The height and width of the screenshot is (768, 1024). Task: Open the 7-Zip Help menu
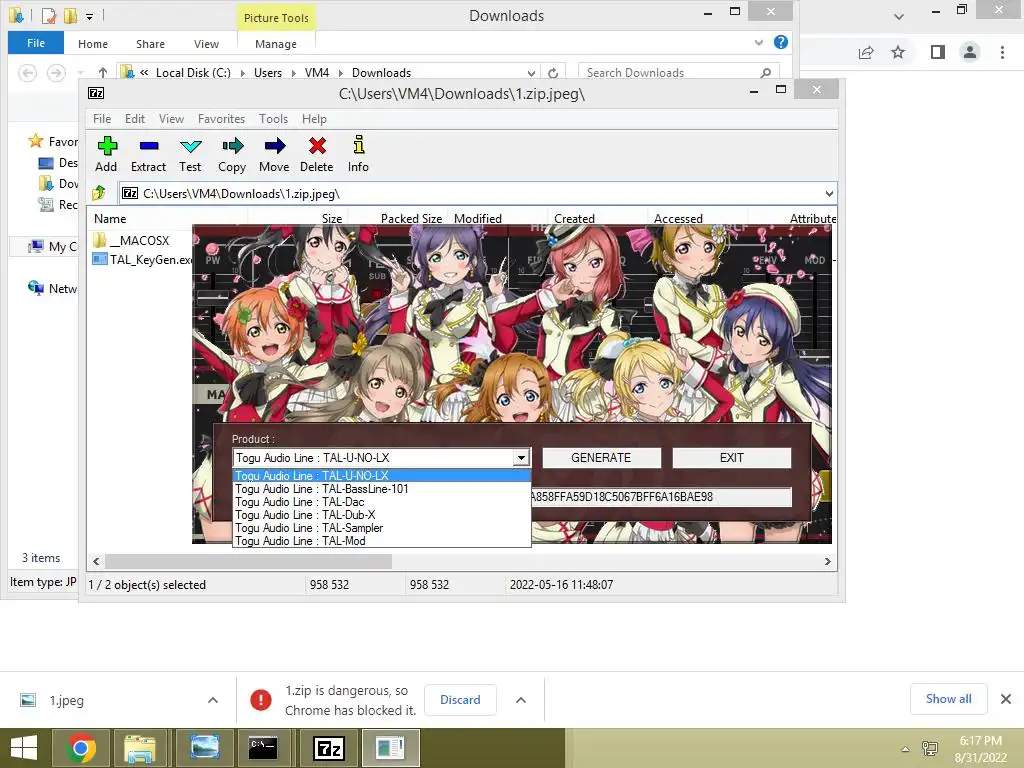[x=314, y=119]
